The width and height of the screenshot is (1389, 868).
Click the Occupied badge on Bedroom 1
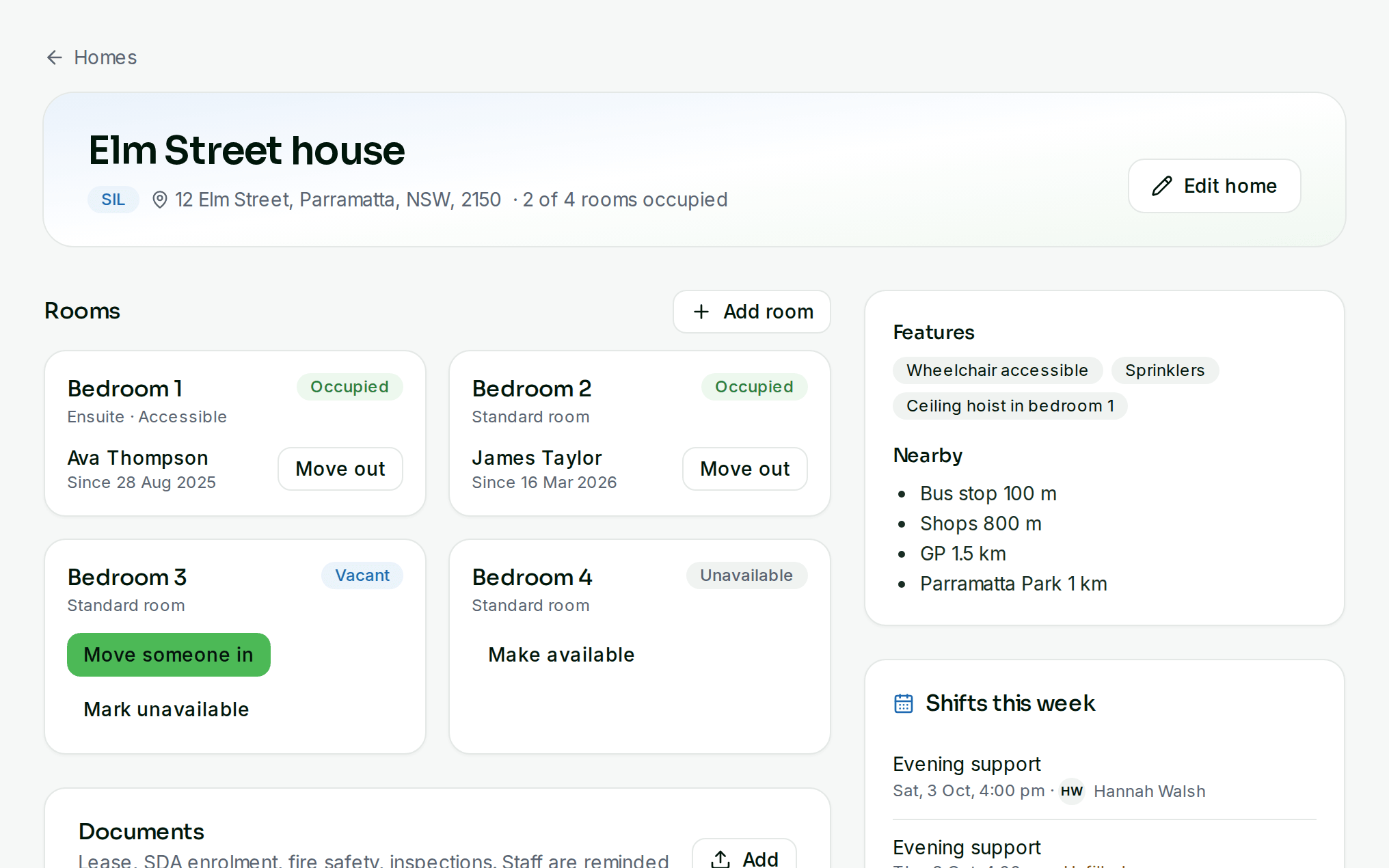coord(349,387)
